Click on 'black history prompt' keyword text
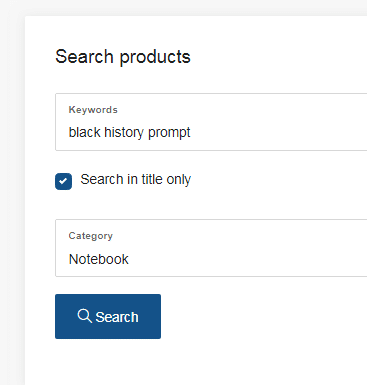367x385 pixels. (129, 133)
